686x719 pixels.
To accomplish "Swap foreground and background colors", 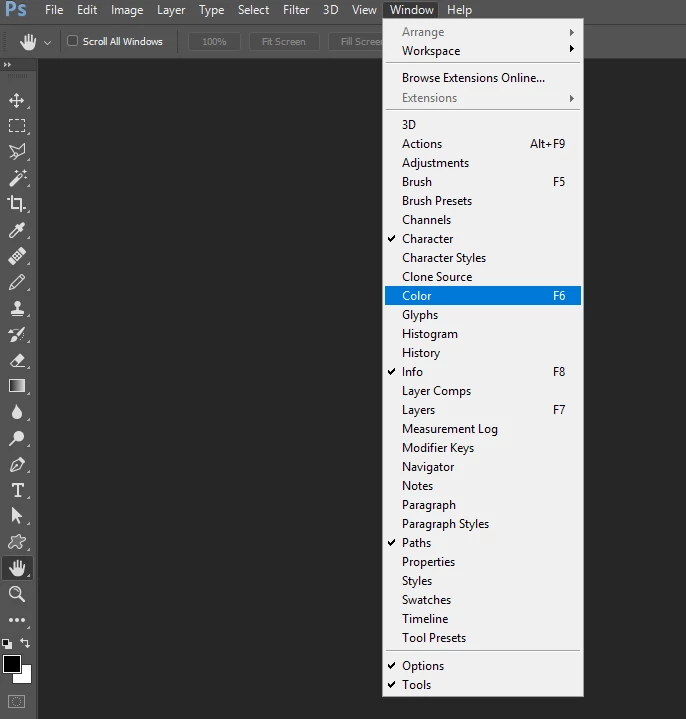I will (25, 643).
